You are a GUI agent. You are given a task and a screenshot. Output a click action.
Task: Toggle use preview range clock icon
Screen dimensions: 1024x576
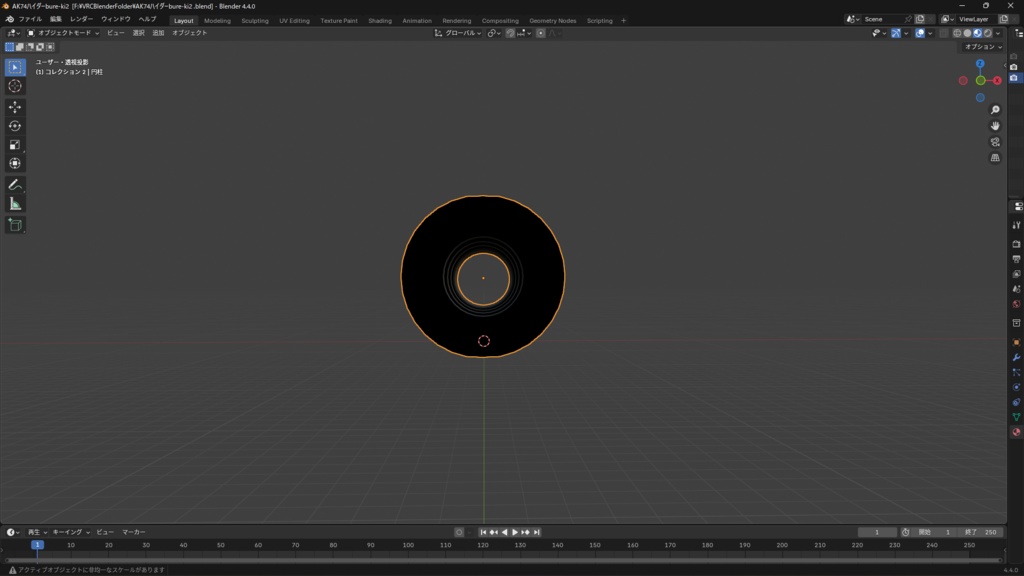(x=905, y=532)
